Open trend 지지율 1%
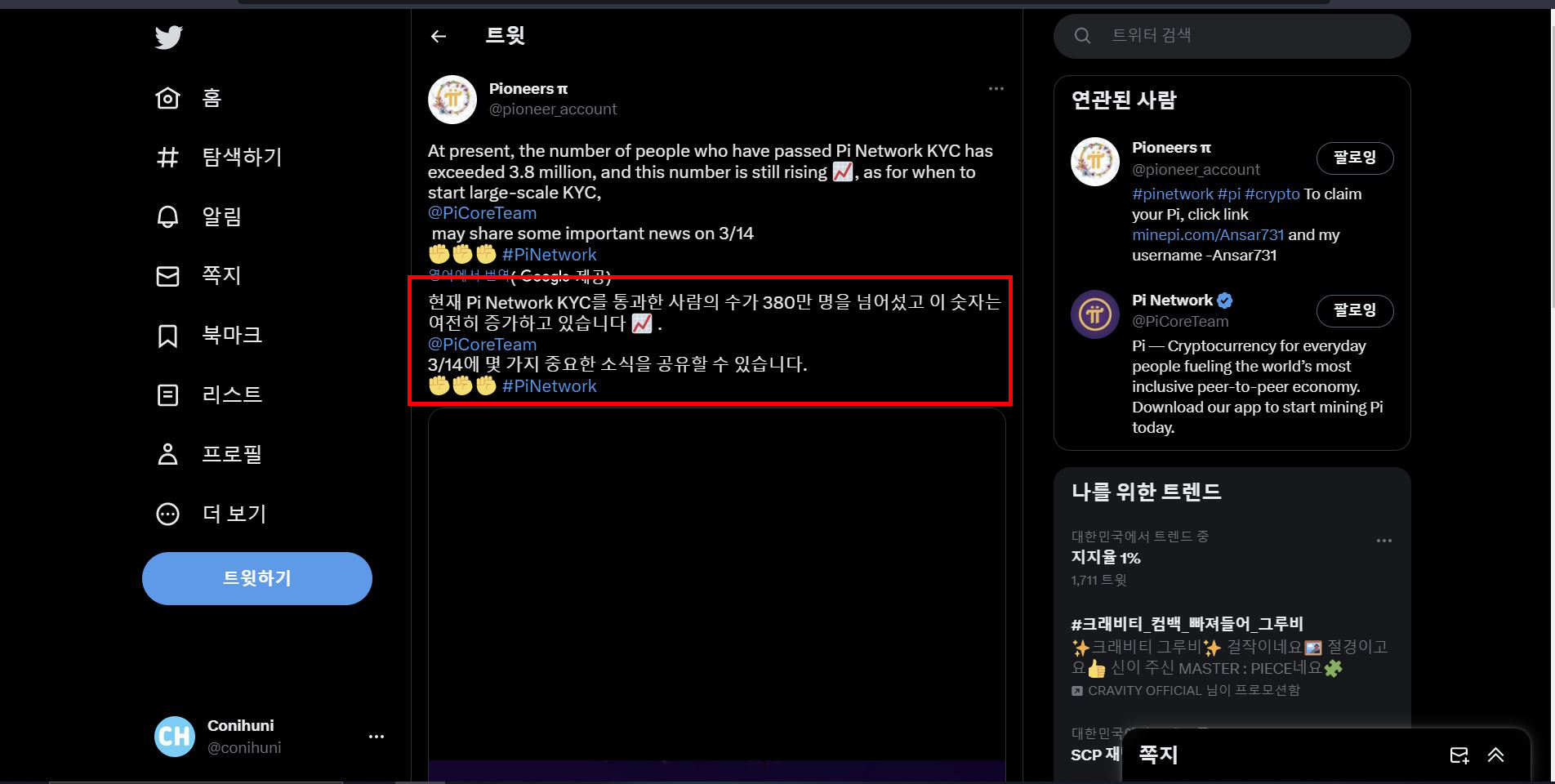Viewport: 1555px width, 784px height. (x=1106, y=558)
